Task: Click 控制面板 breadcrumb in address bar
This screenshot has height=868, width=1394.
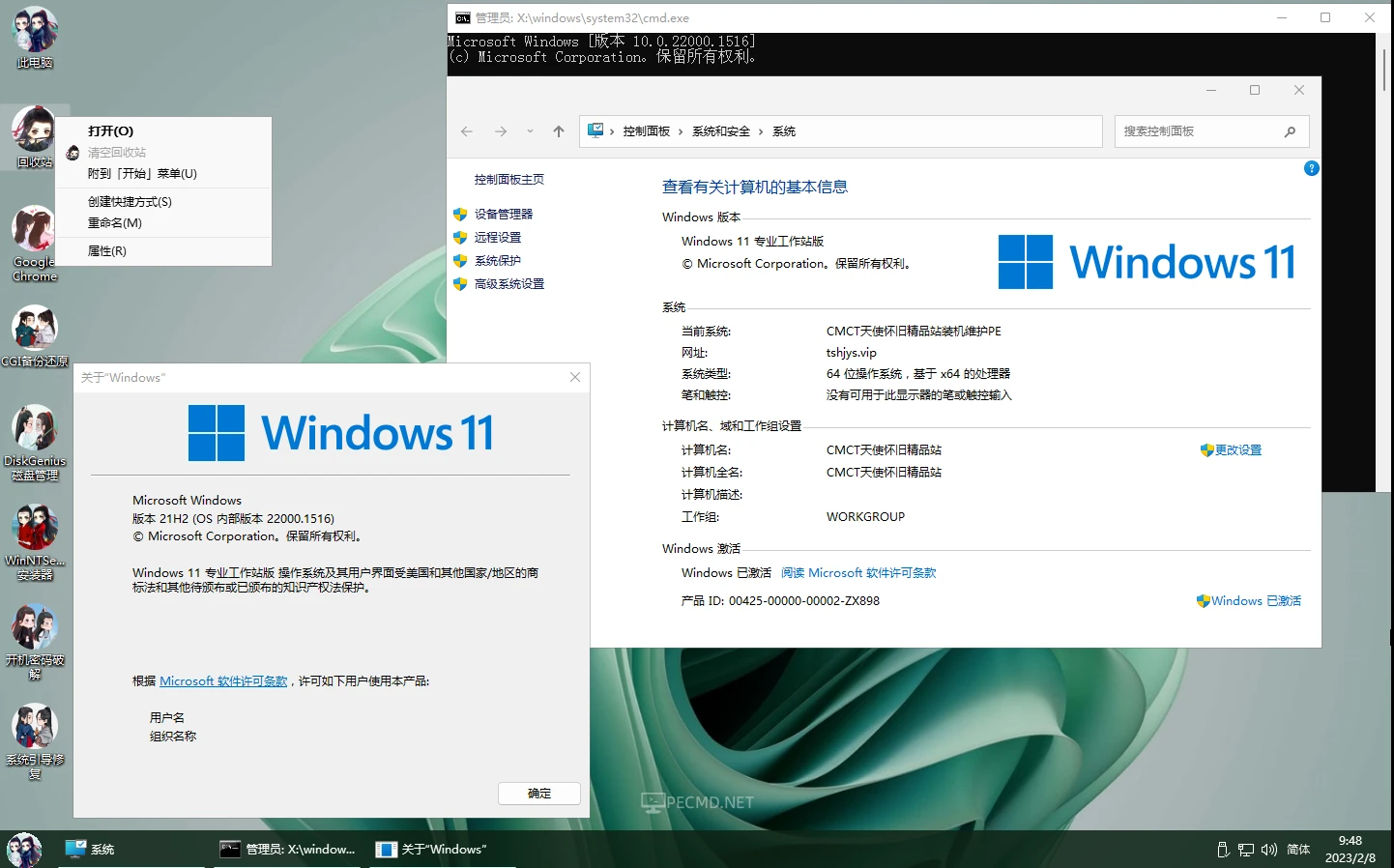Action: tap(647, 131)
